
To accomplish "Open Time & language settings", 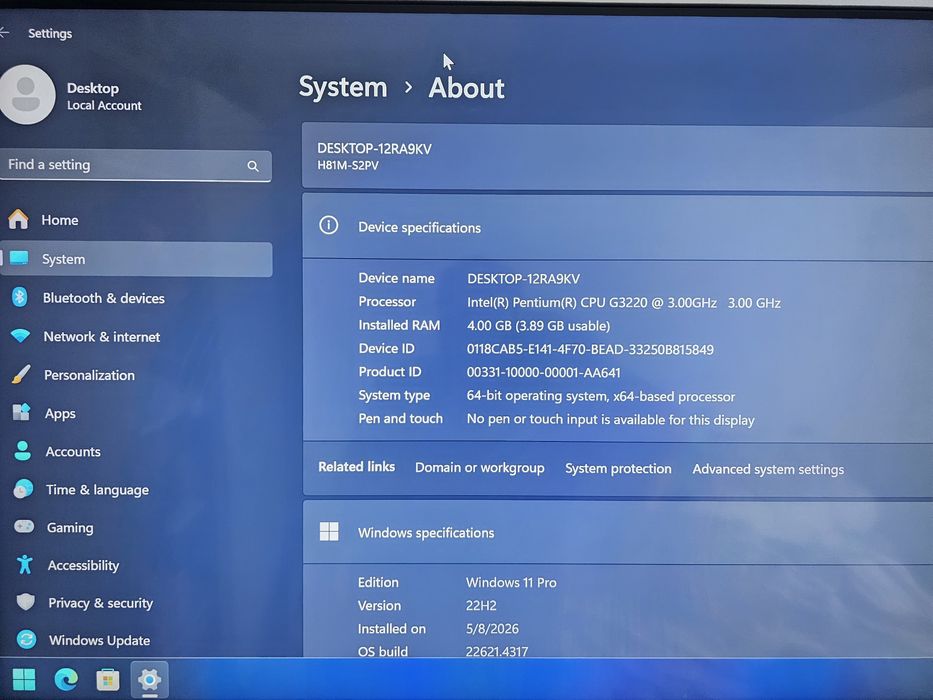I will click(x=136, y=489).
